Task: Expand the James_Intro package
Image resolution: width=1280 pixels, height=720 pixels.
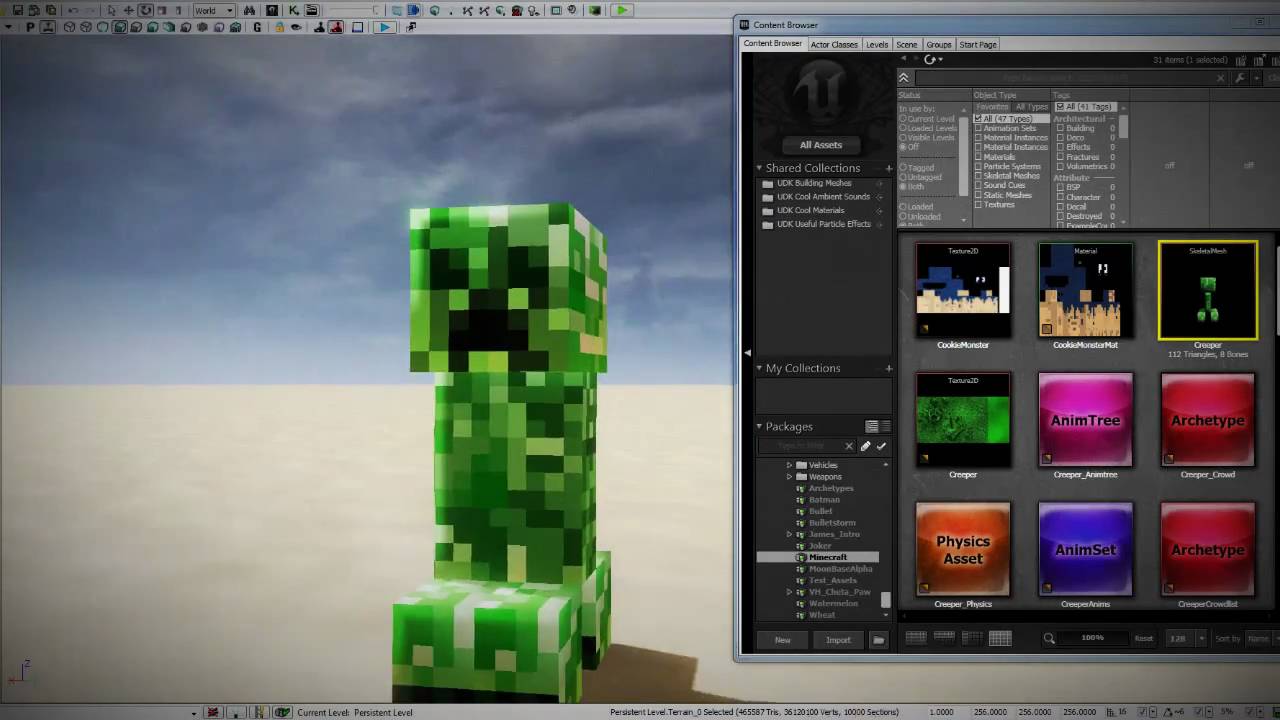Action: coord(789,534)
